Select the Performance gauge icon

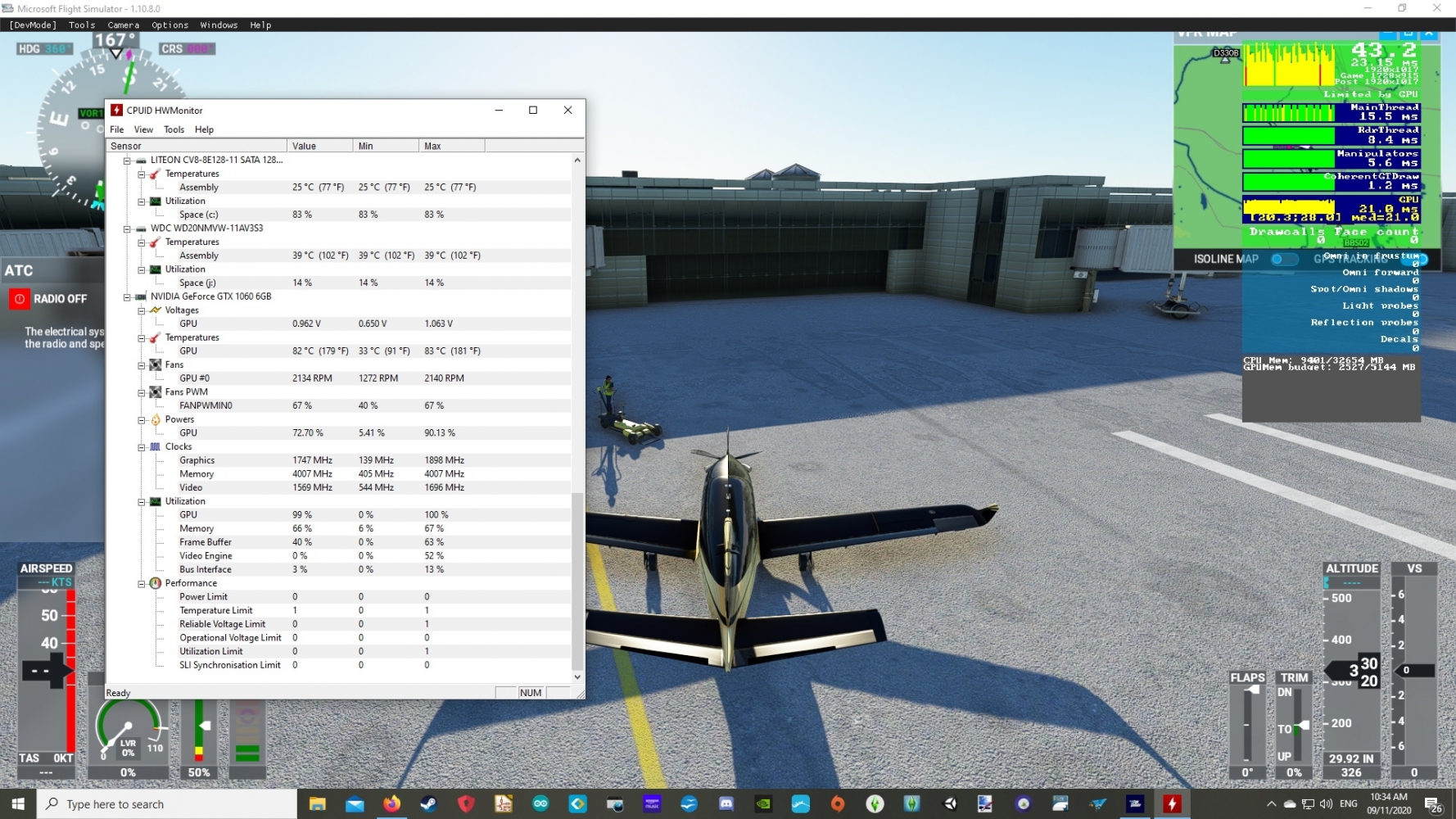156,583
